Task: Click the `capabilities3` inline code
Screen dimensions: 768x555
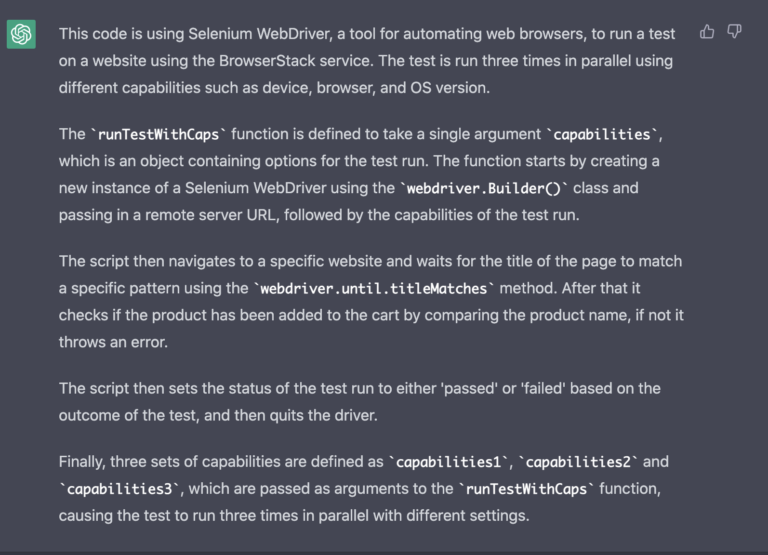Action: 120,489
